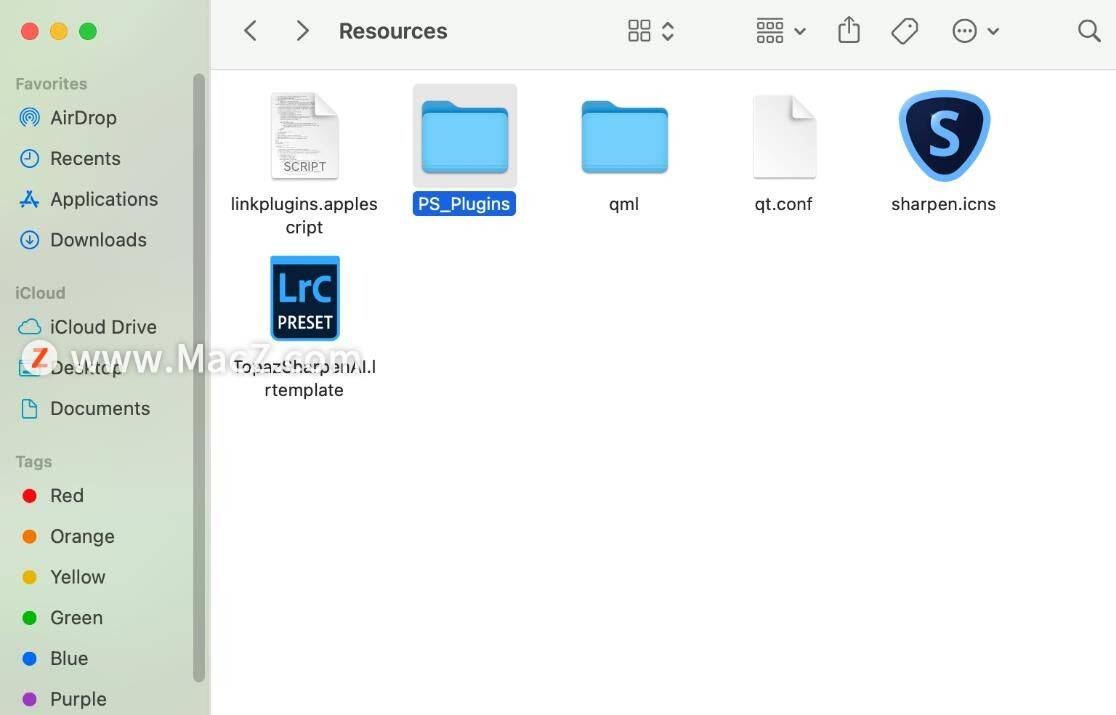Open the More actions ellipsis menu
This screenshot has width=1116, height=715.
coord(975,31)
